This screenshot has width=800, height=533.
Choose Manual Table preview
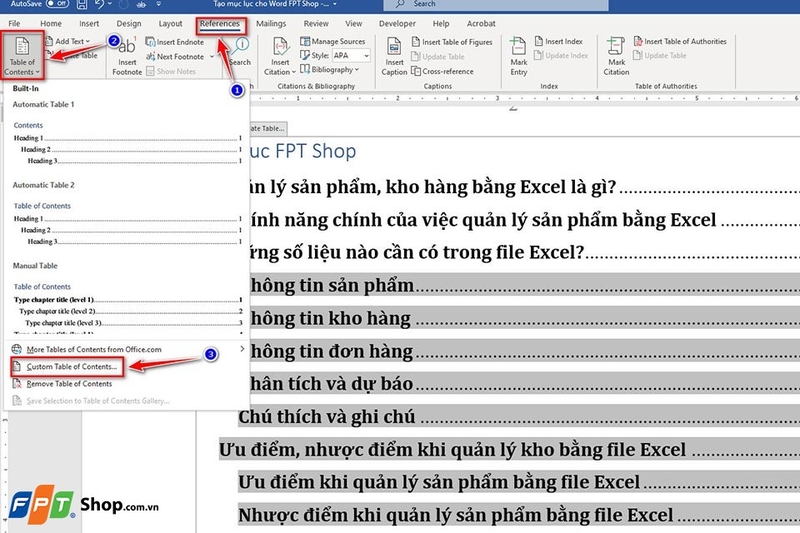point(127,297)
